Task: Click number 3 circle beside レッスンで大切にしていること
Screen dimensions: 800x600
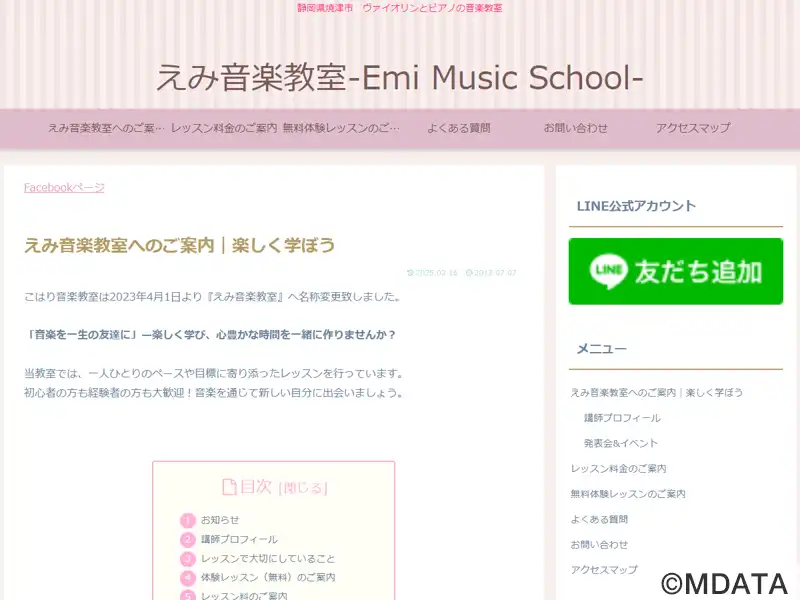Action: pos(188,559)
